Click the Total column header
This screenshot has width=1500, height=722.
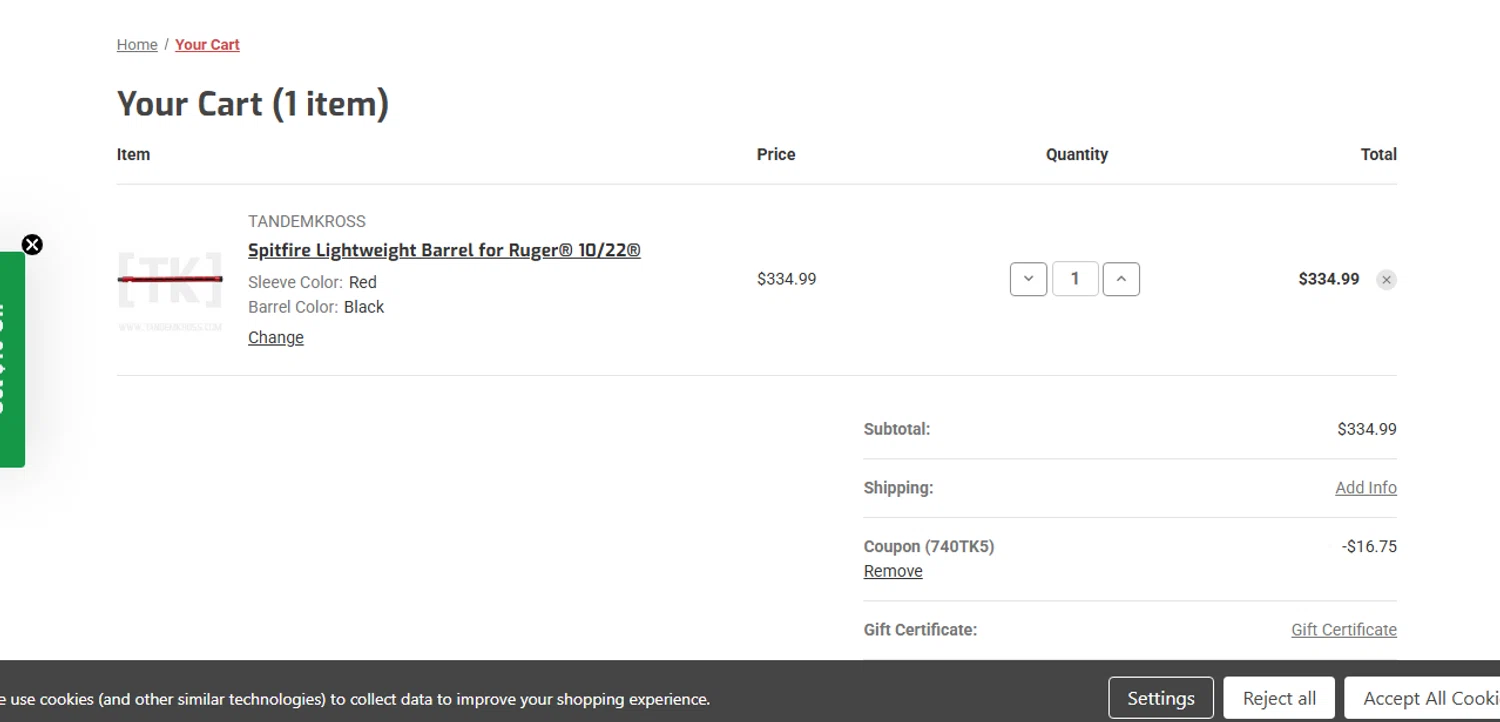coord(1379,155)
